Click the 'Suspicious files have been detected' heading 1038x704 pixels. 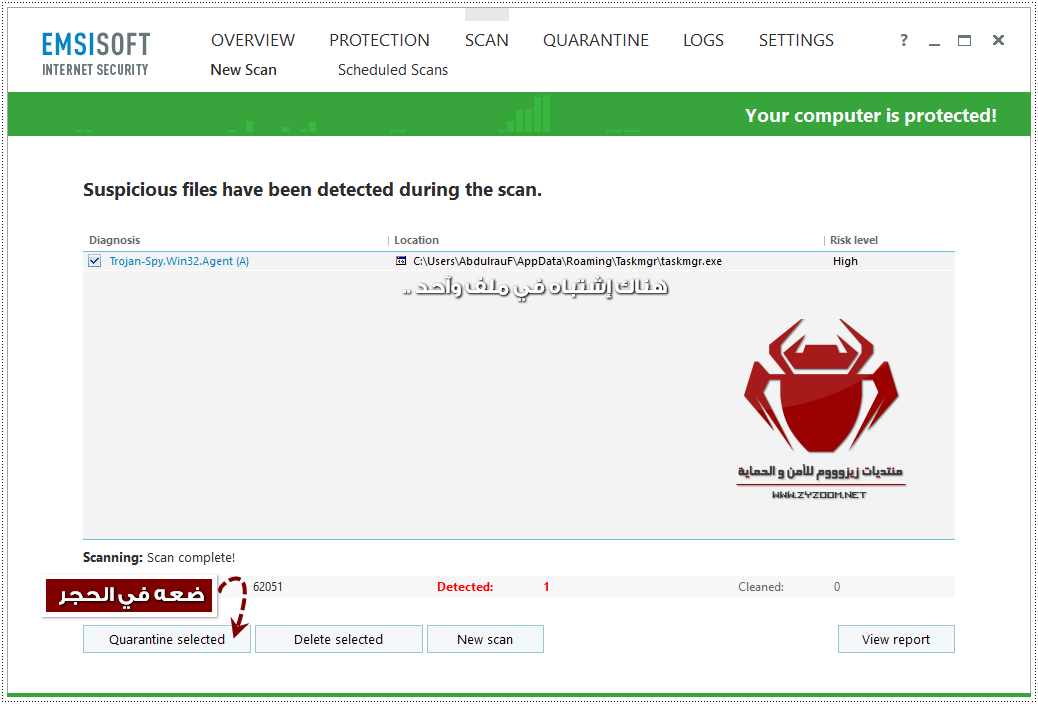(x=312, y=190)
